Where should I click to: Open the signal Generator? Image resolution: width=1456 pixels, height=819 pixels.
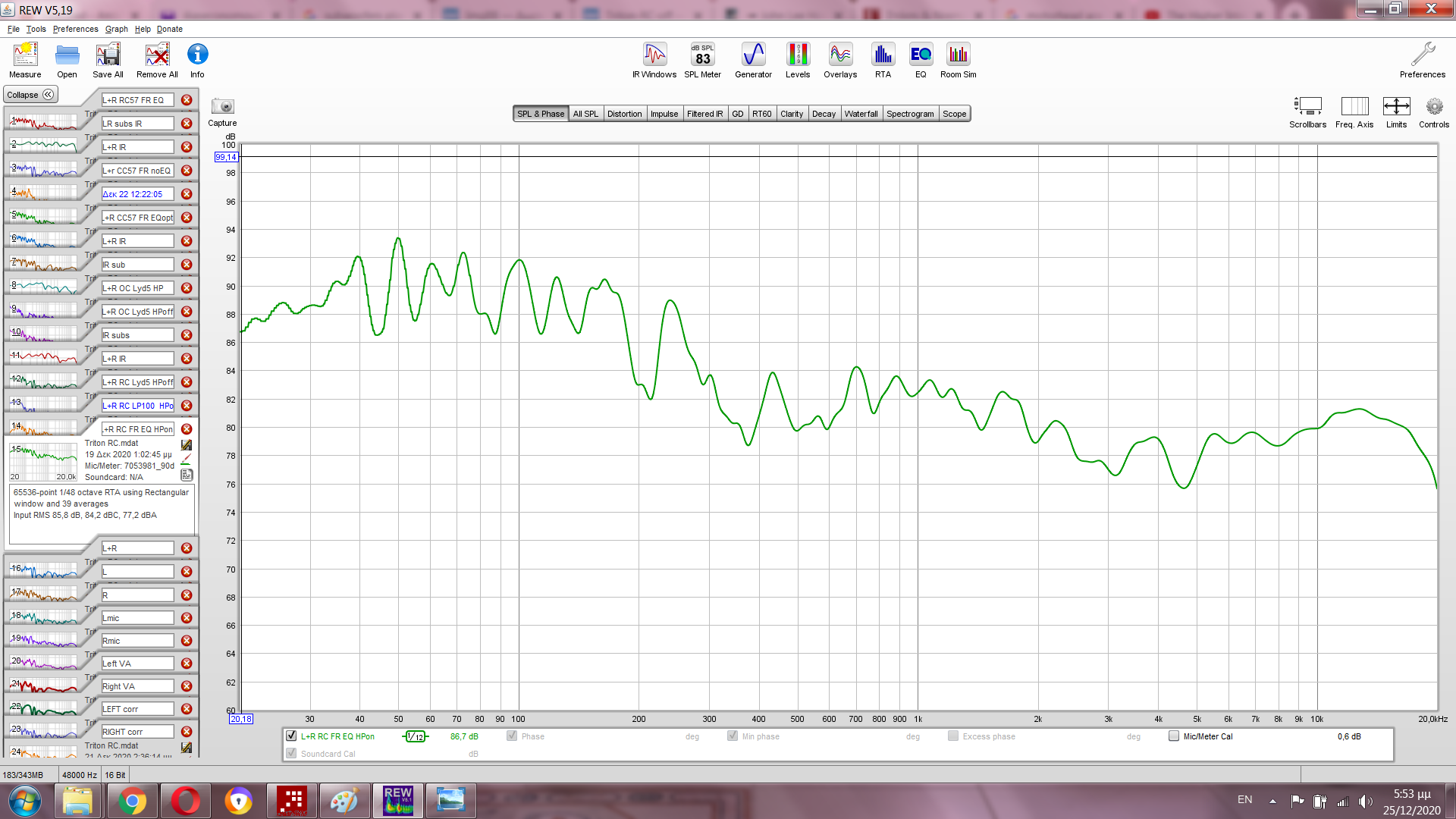pos(753,60)
